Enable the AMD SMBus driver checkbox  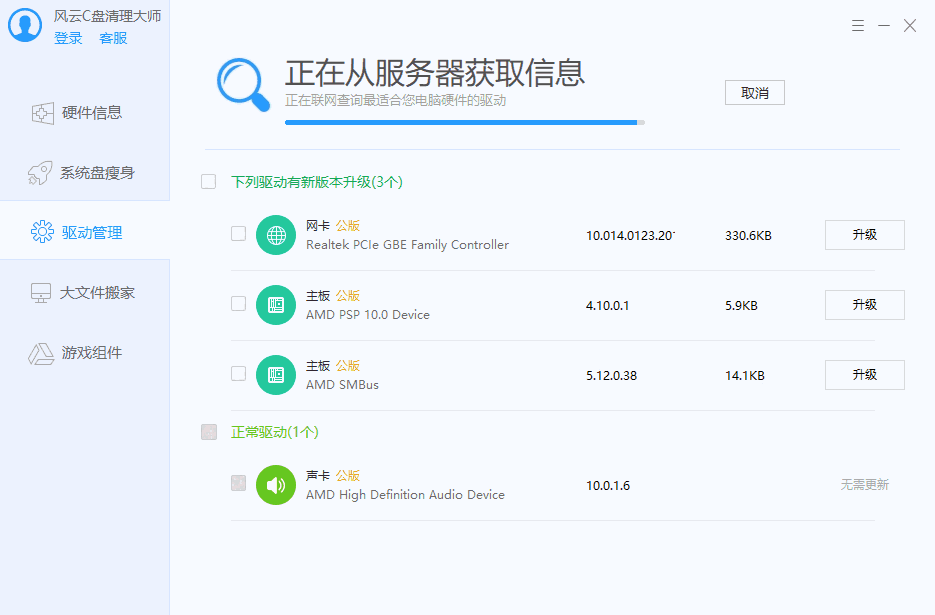click(x=238, y=374)
